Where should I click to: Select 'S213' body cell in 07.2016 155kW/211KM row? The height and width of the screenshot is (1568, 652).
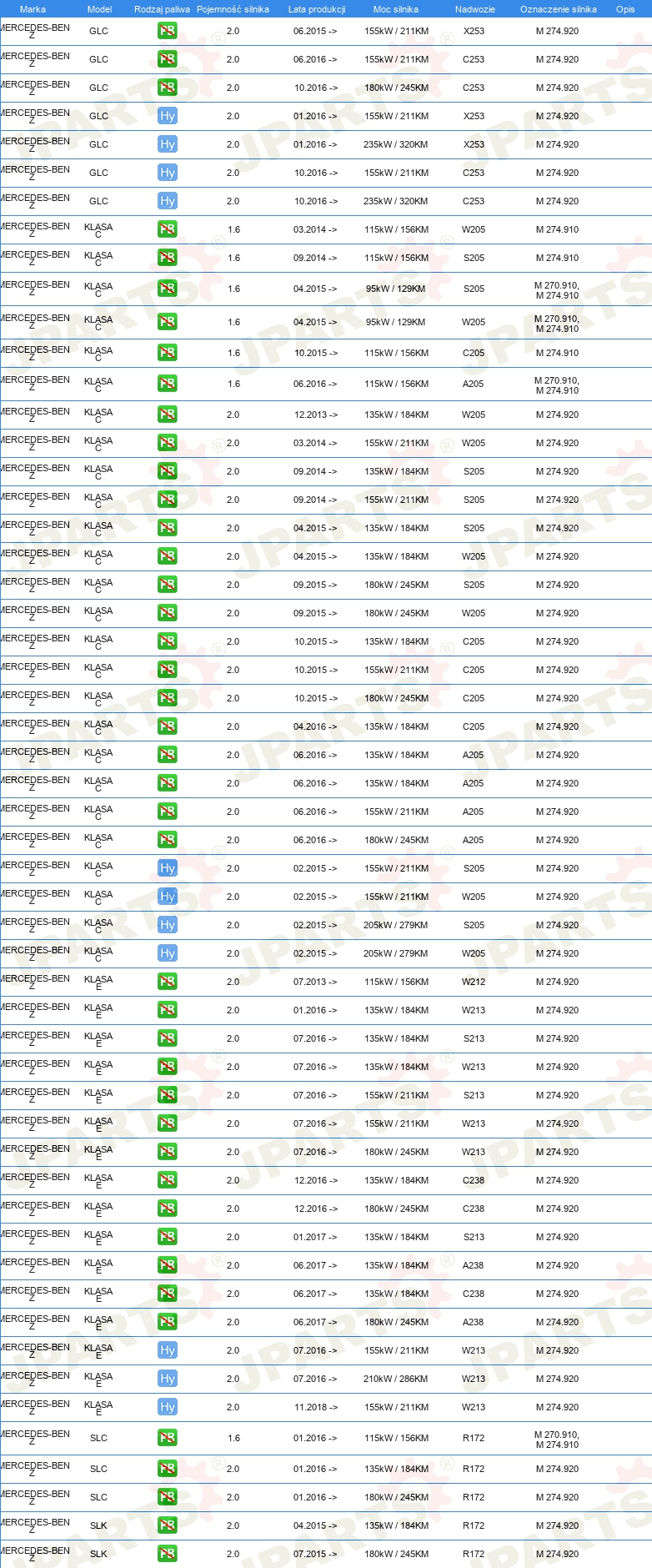[x=474, y=1096]
